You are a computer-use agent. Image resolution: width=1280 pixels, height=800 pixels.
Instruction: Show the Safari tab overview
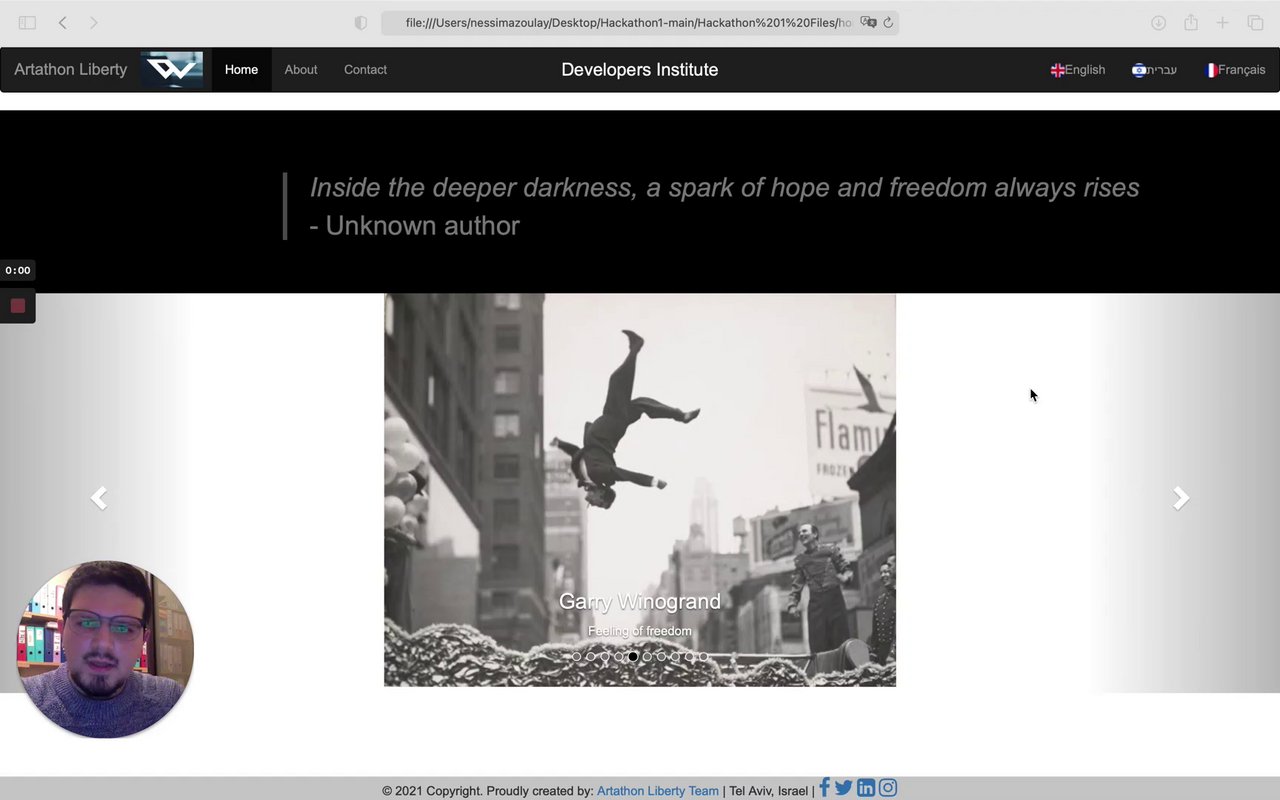(1255, 22)
